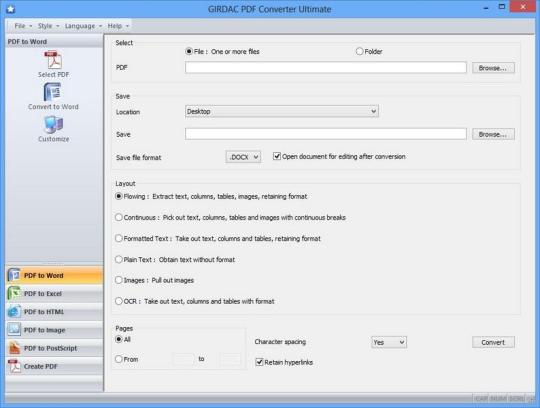Image resolution: width=540 pixels, height=408 pixels.
Task: Click the PDF to PostScript sidebar icon
Action: tap(14, 348)
